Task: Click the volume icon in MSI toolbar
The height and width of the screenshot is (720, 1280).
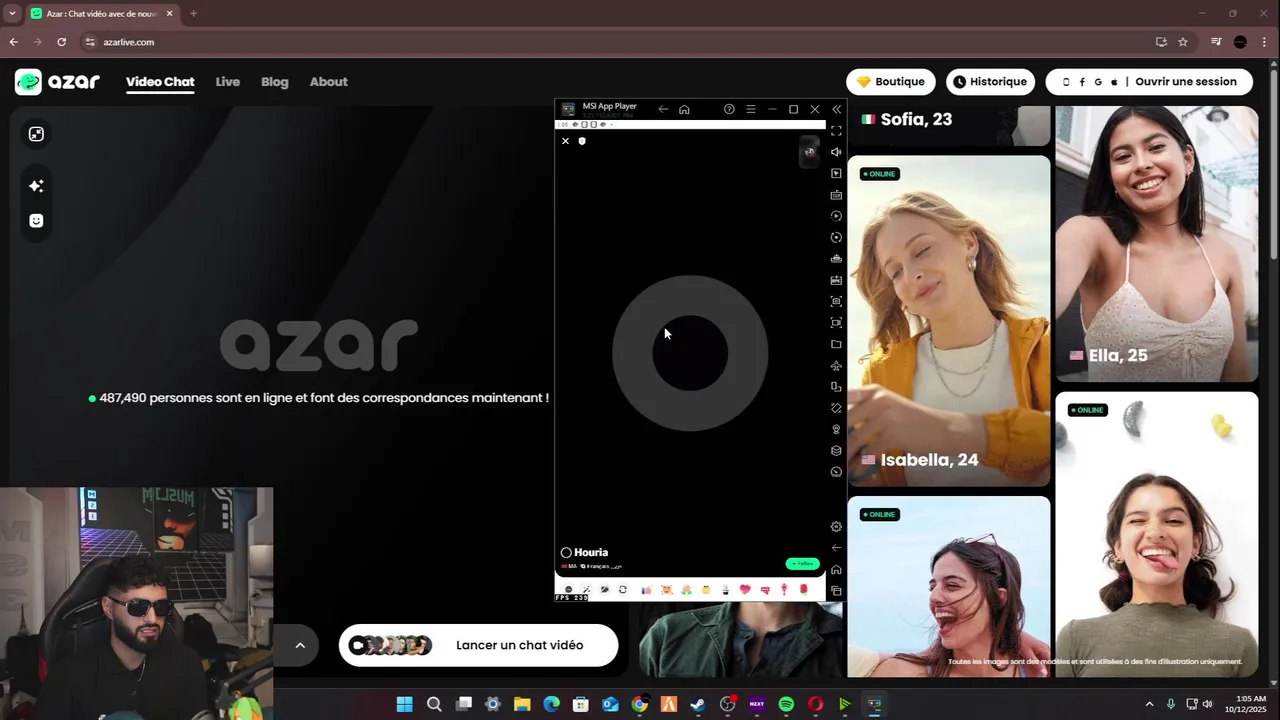Action: pos(836,152)
